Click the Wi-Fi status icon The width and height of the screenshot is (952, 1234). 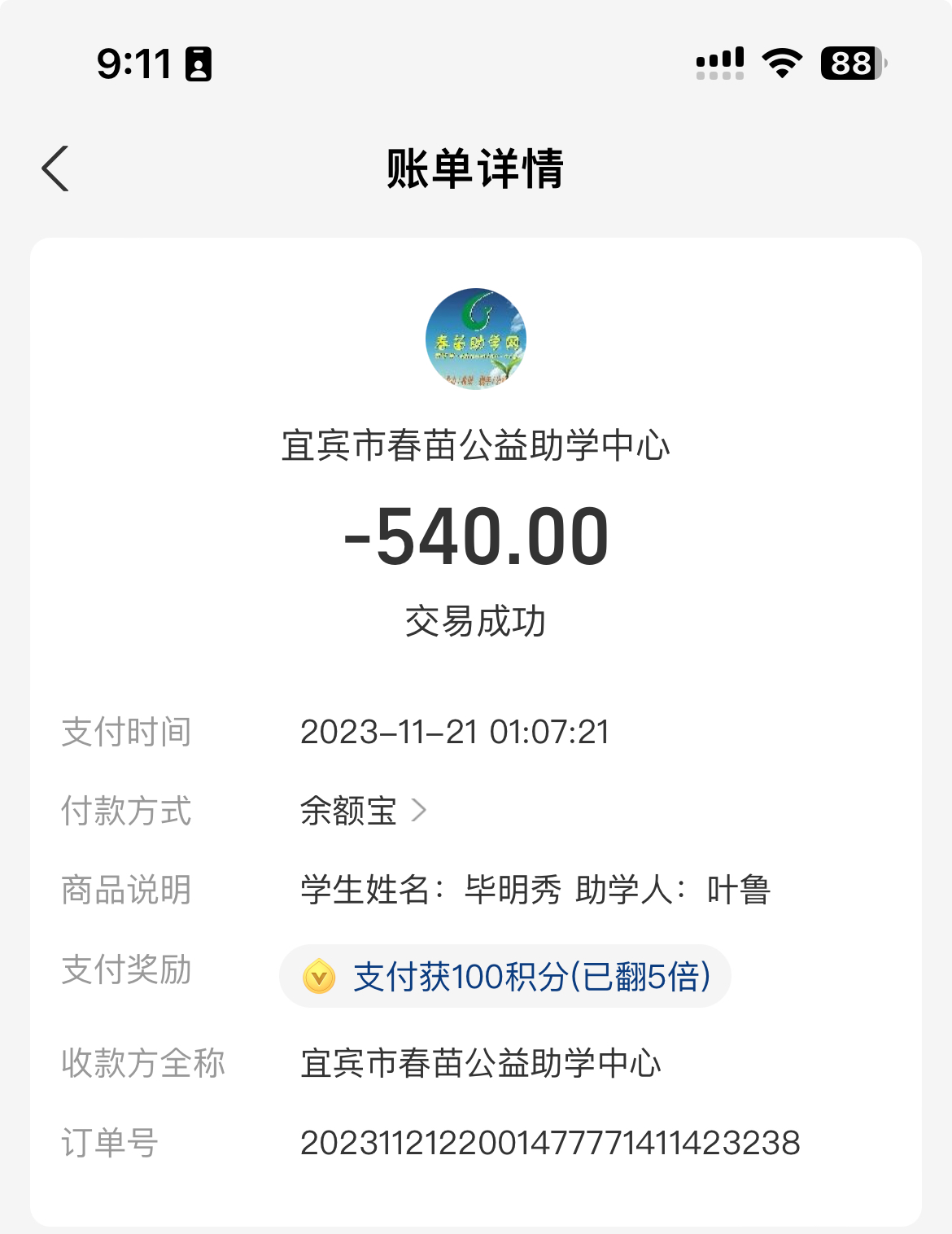[x=782, y=63]
